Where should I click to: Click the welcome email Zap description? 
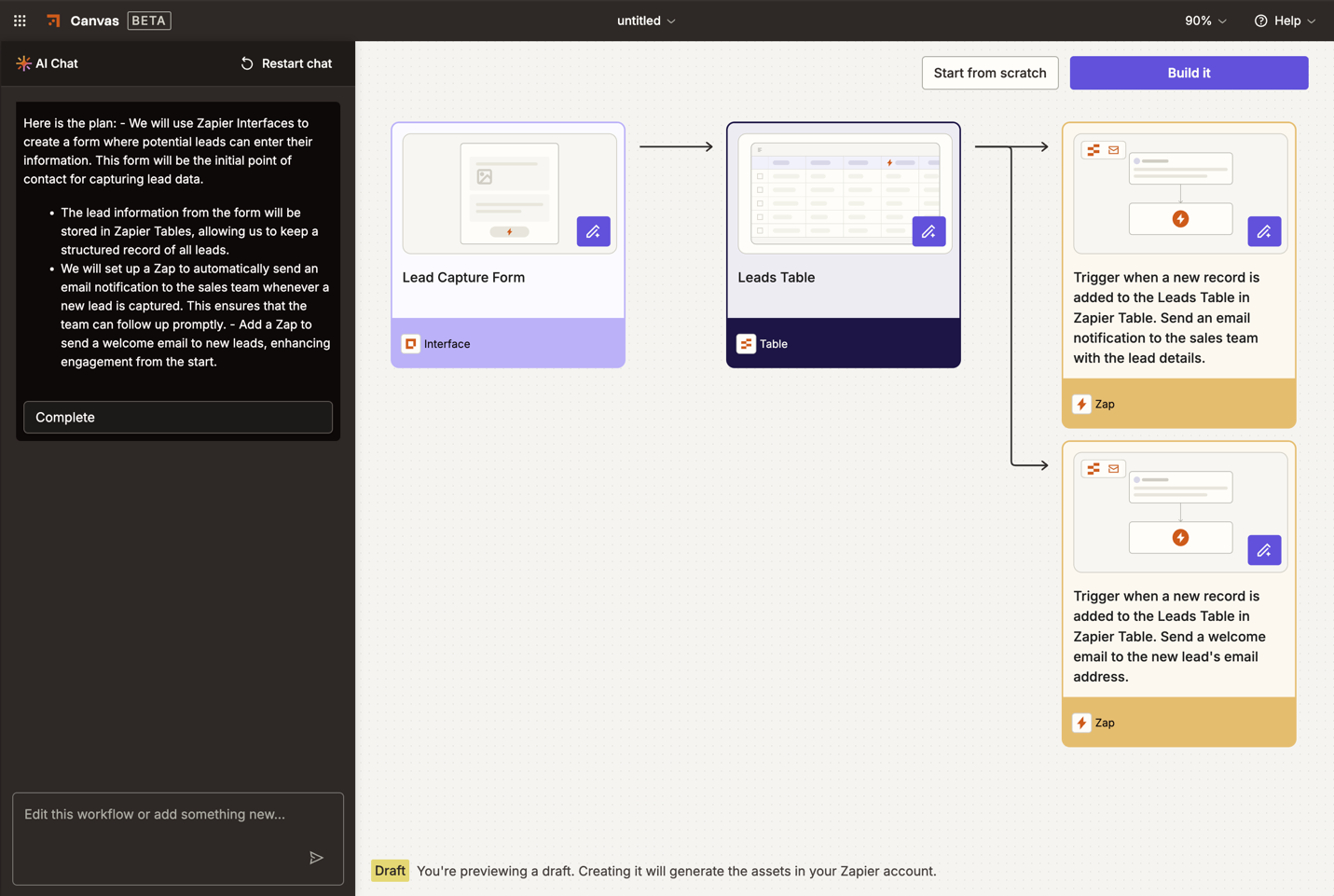coord(1169,636)
